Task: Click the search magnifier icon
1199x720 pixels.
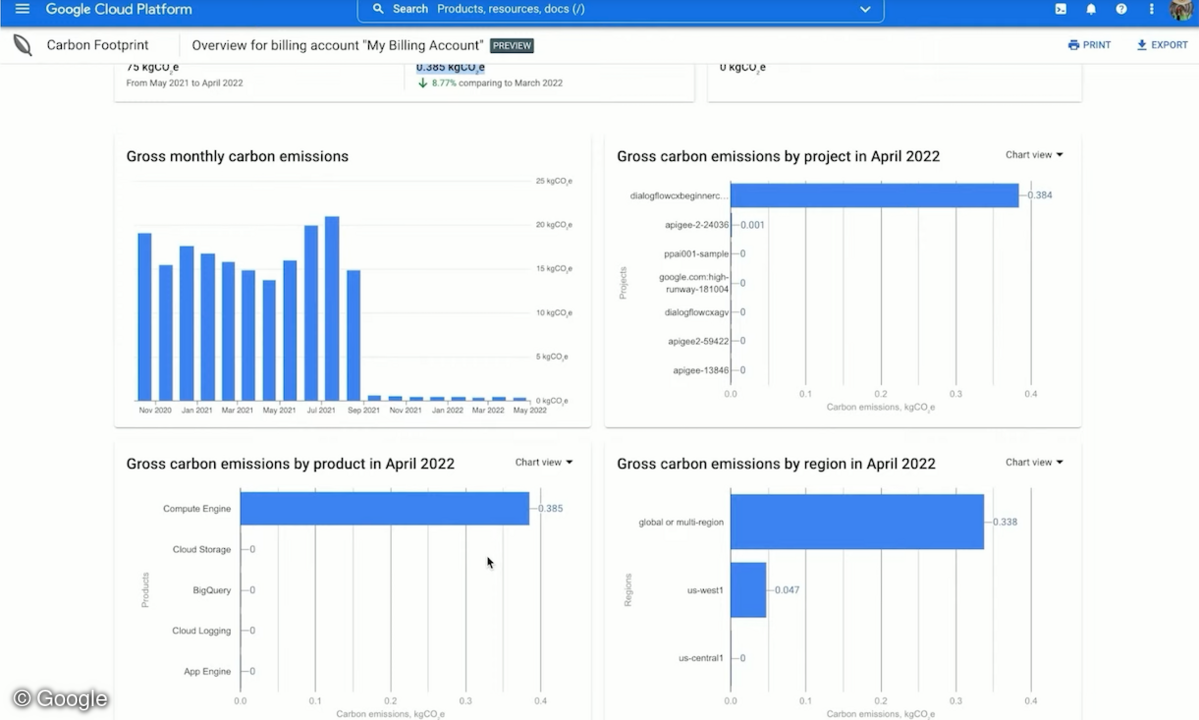Action: point(378,9)
